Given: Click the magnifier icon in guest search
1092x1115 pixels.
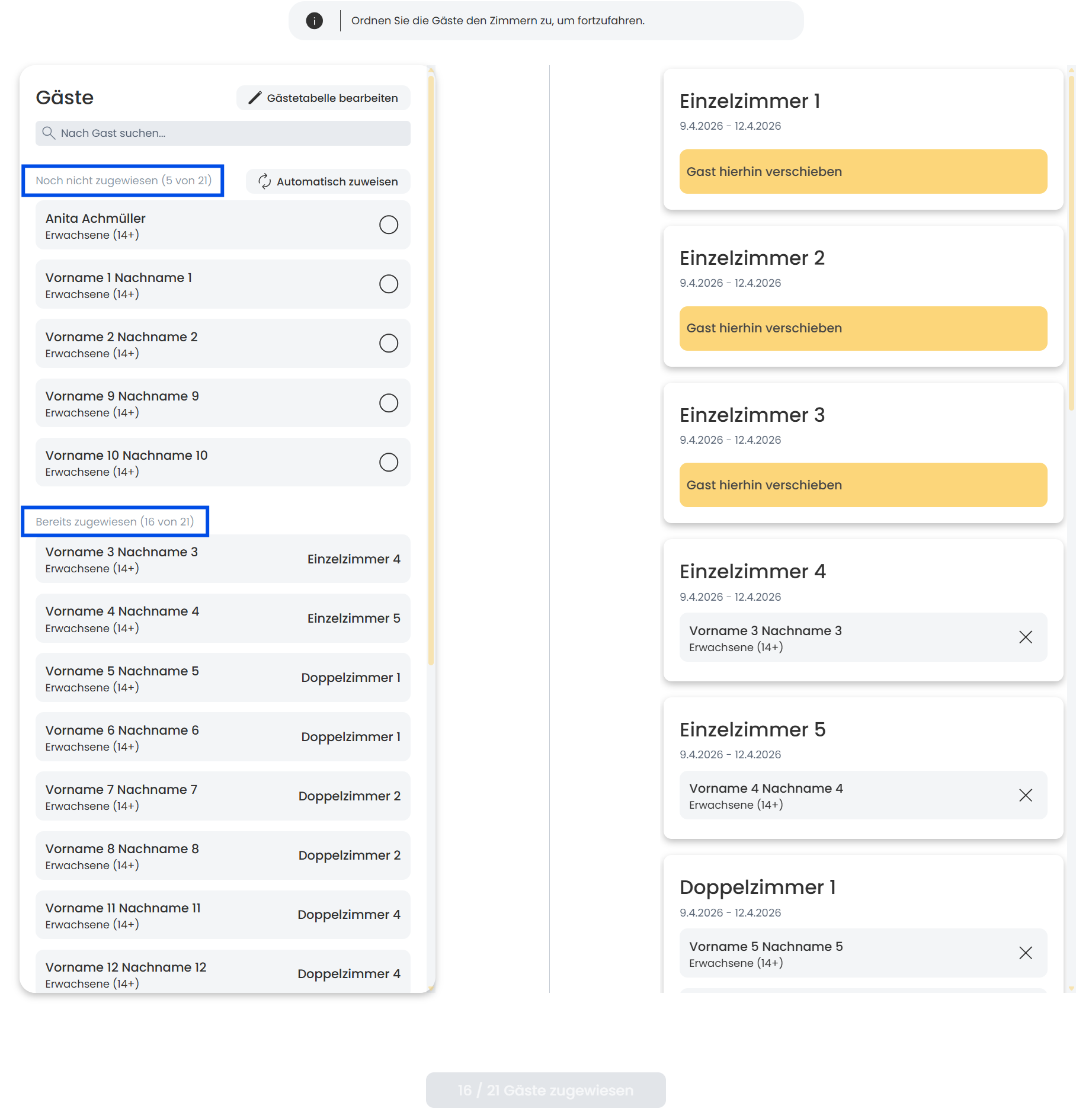Looking at the screenshot, I should pos(49,133).
